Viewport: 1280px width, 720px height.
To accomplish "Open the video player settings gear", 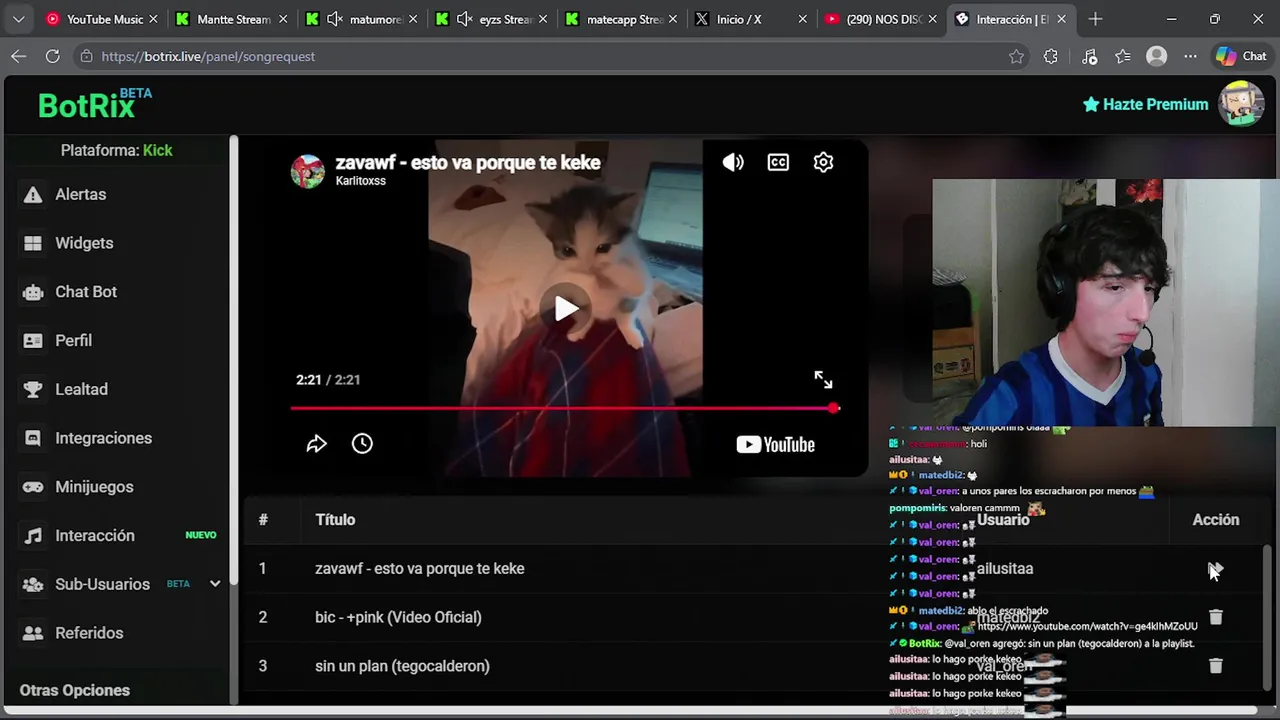I will pos(823,162).
